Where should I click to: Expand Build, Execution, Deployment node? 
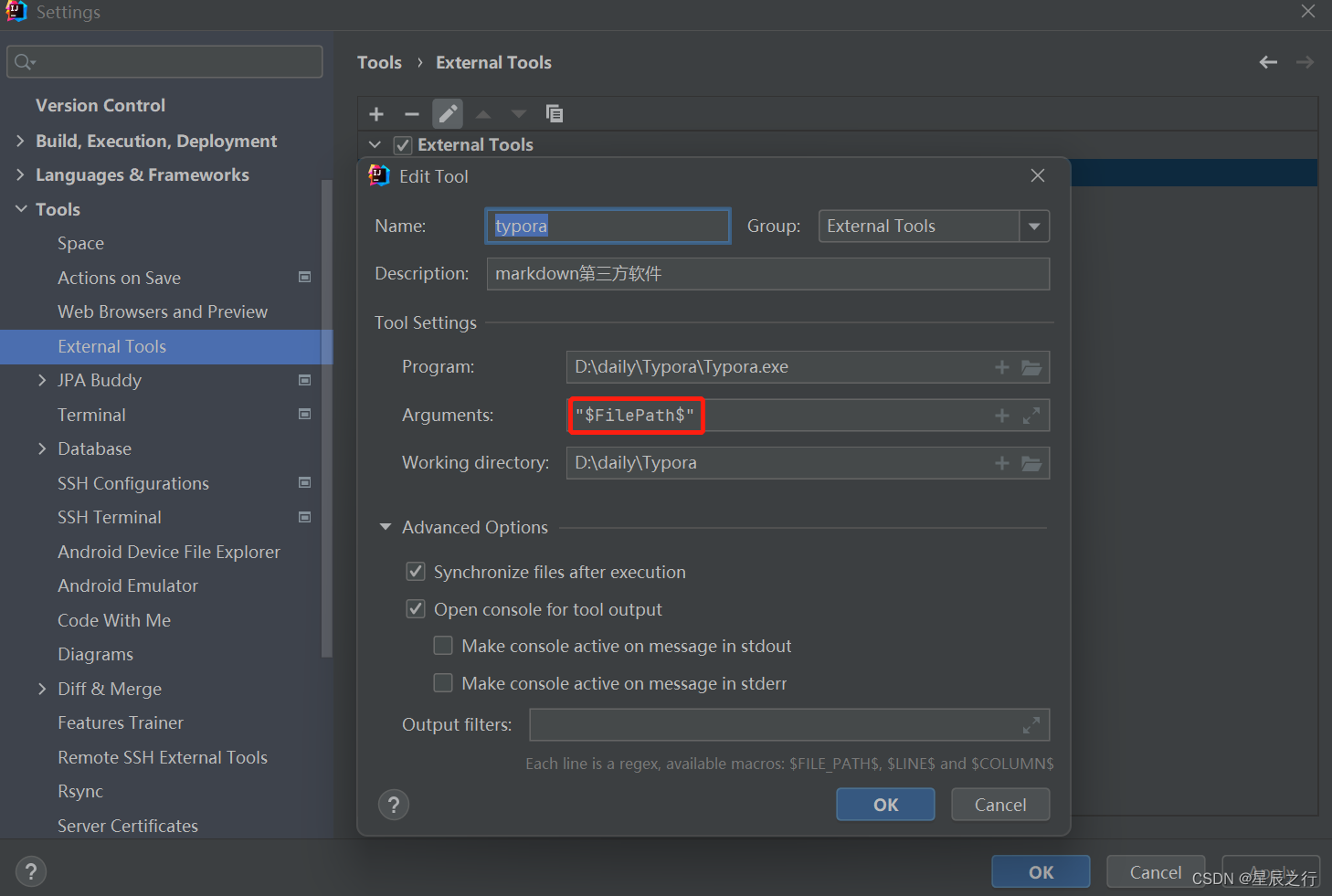21,141
